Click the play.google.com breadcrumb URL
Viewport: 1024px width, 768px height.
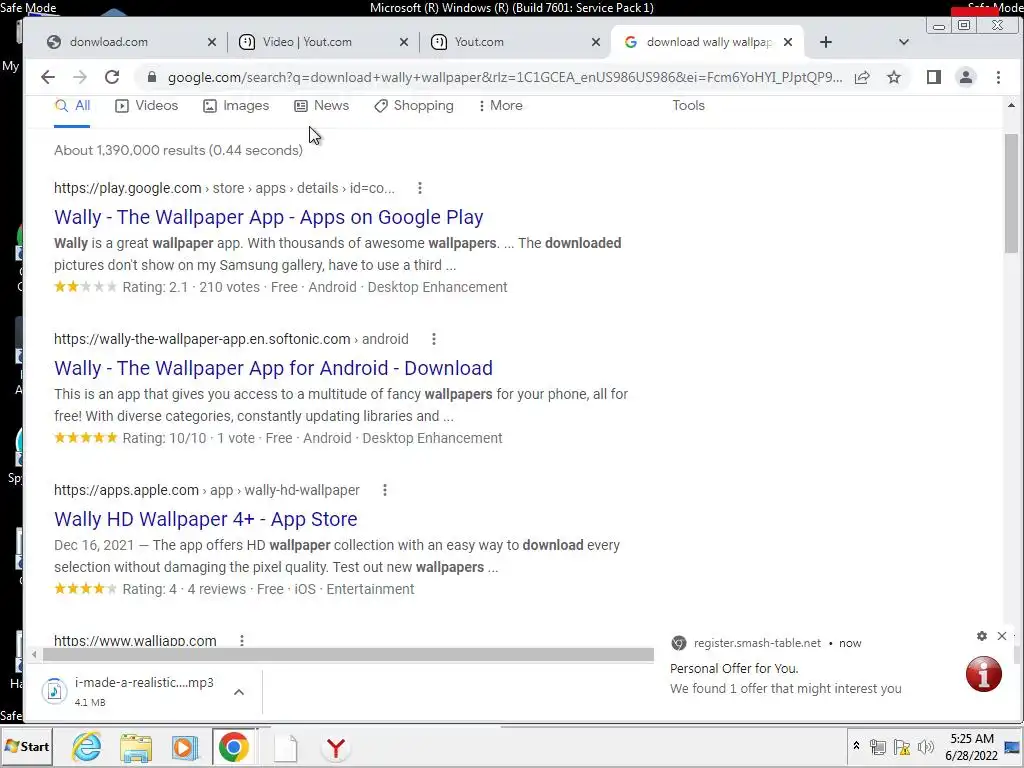pyautogui.click(x=224, y=188)
